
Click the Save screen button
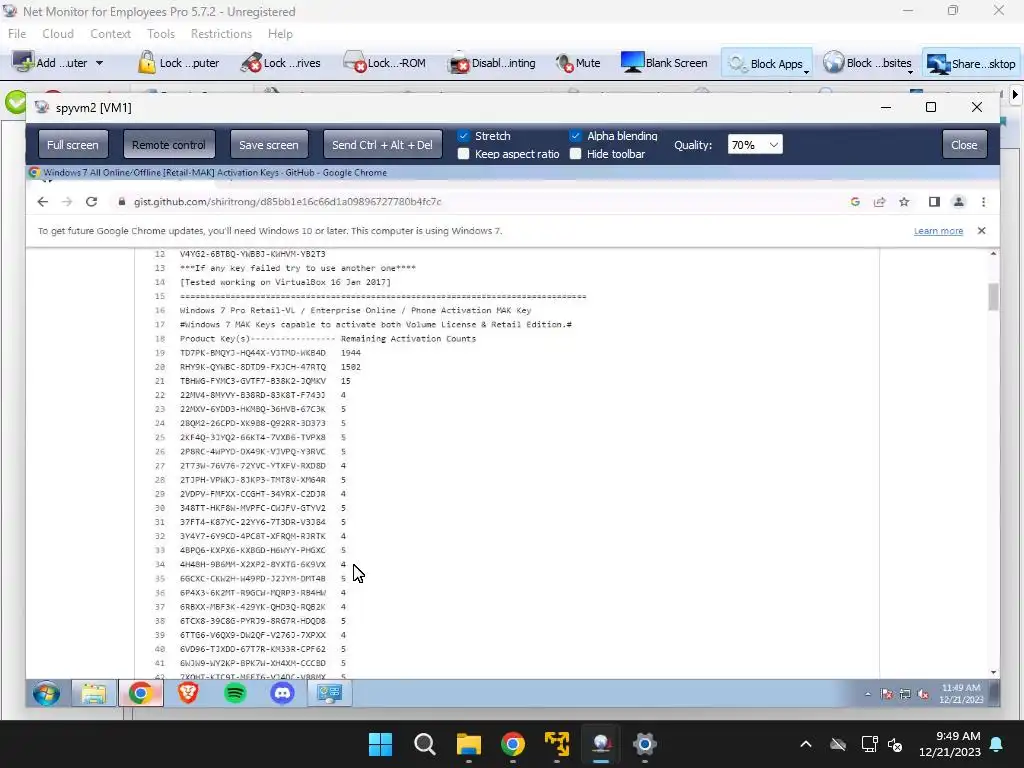click(268, 144)
